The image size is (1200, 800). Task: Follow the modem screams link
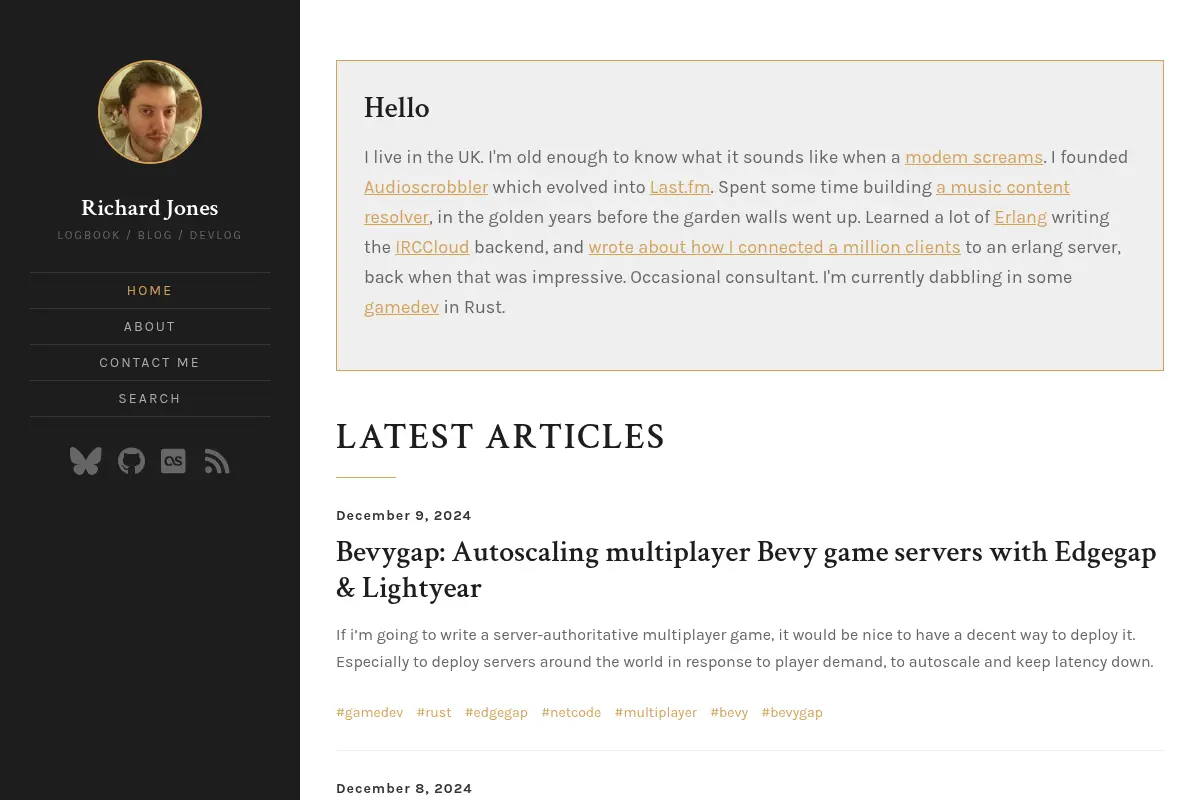pos(974,157)
